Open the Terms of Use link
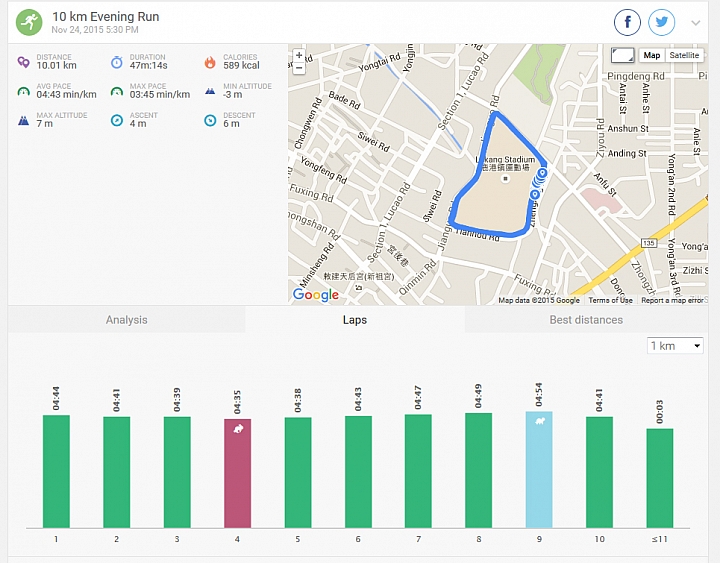 click(610, 300)
